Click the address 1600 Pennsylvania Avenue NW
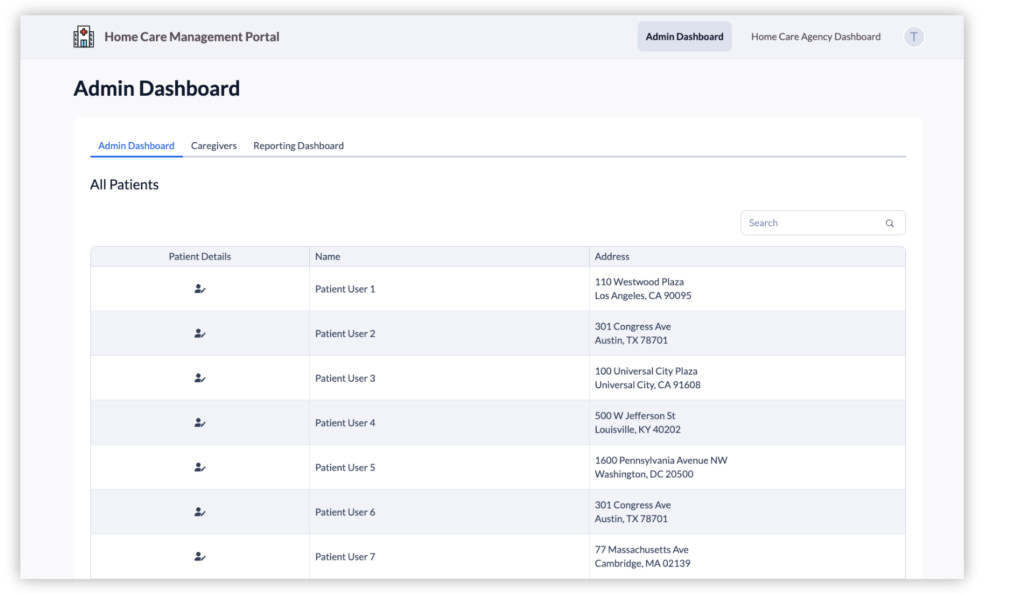The image size is (1024, 594). pyautogui.click(x=661, y=460)
